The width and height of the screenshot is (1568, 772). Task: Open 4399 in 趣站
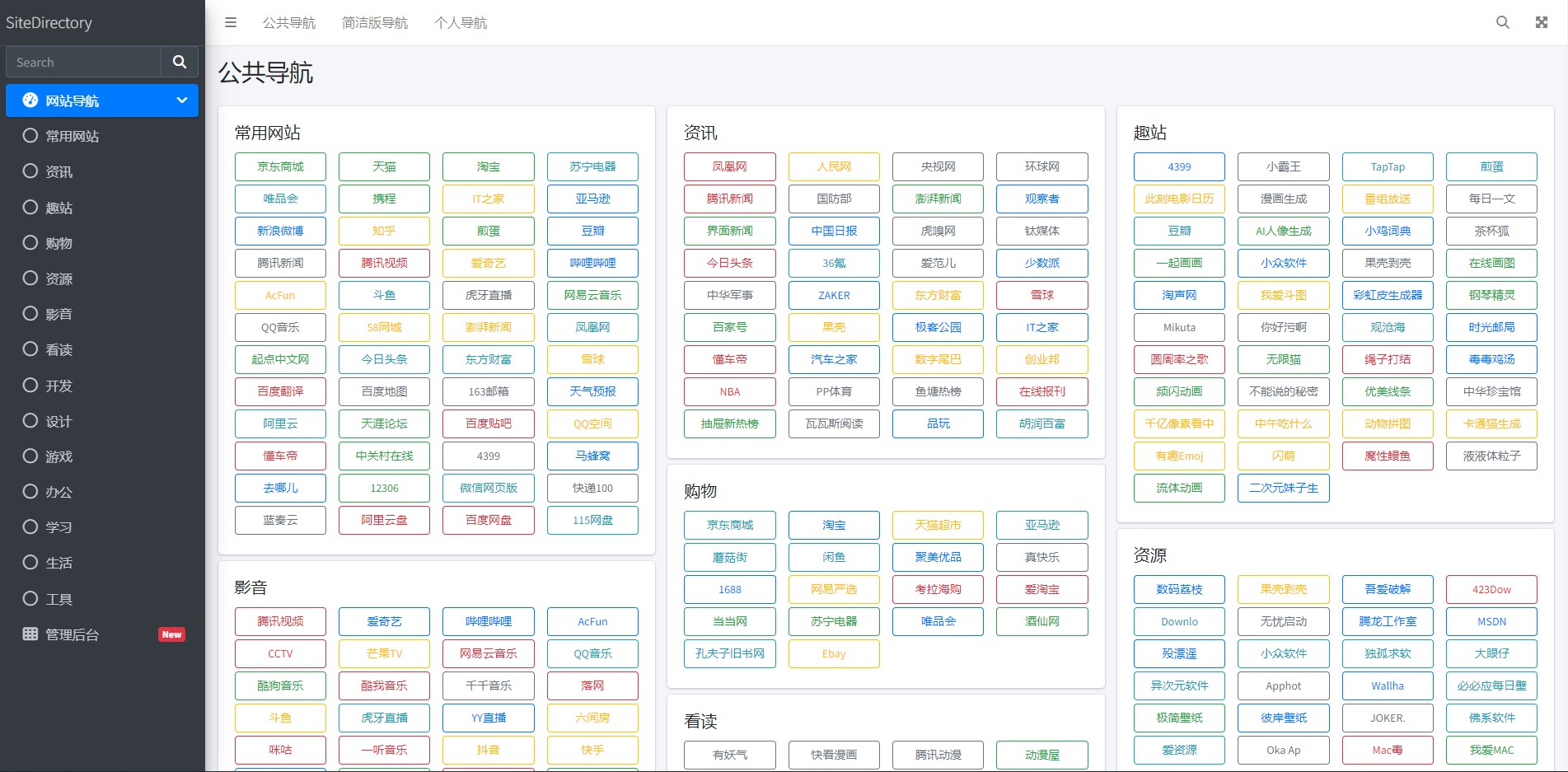(x=1179, y=166)
